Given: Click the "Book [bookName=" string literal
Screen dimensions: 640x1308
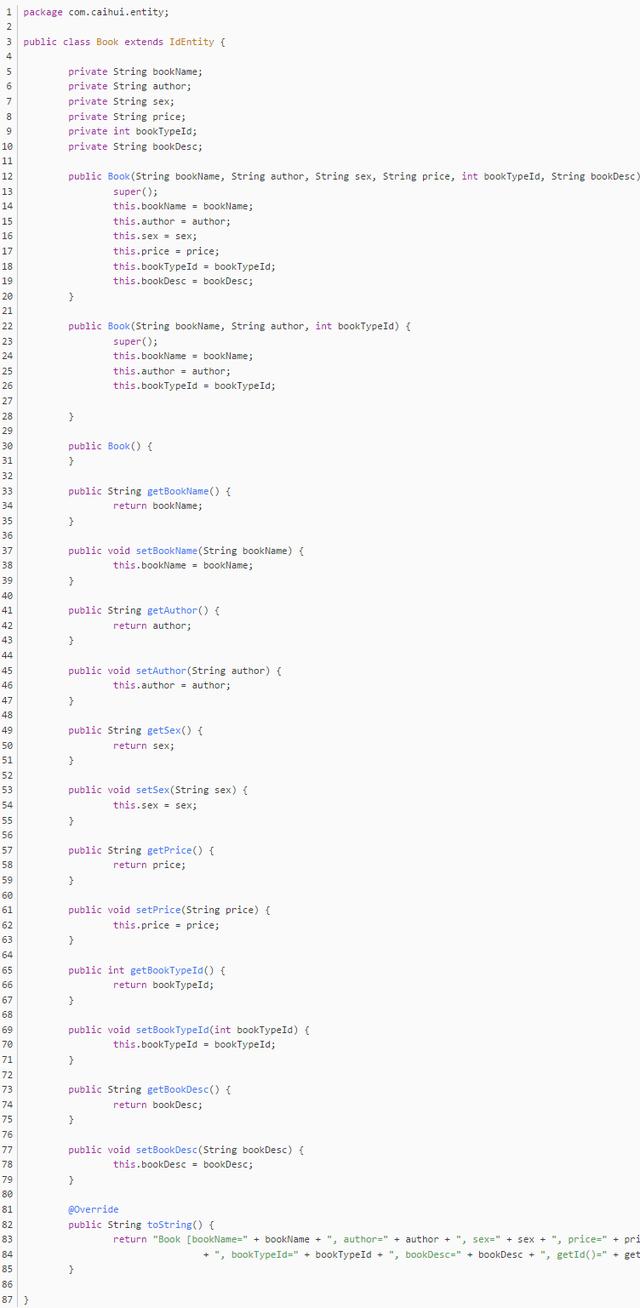Looking at the screenshot, I should [x=200, y=1239].
